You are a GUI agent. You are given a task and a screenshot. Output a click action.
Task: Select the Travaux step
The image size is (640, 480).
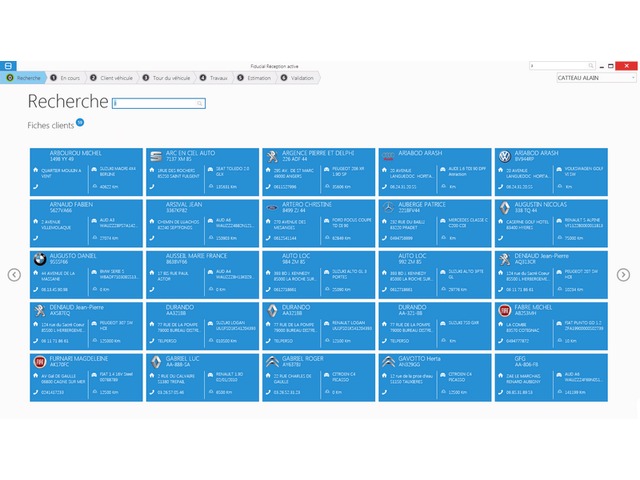point(214,78)
